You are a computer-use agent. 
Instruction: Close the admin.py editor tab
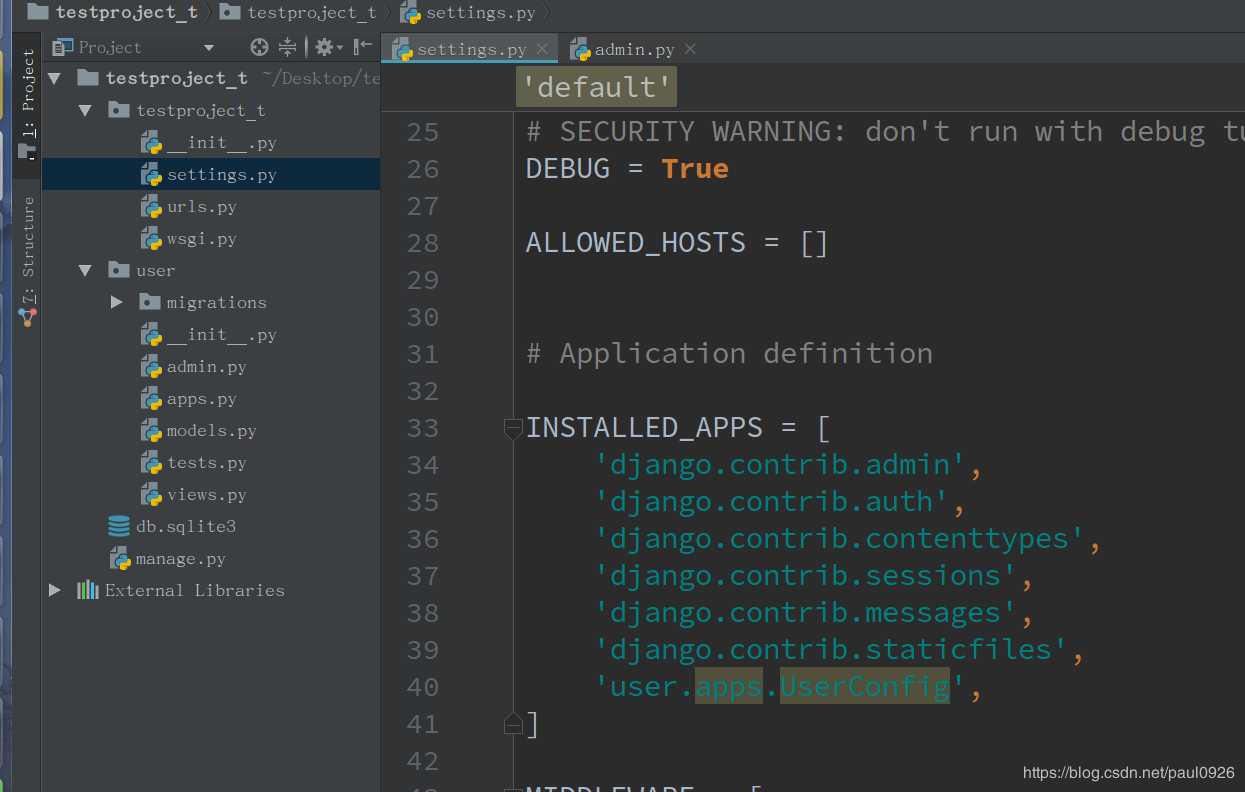point(690,49)
